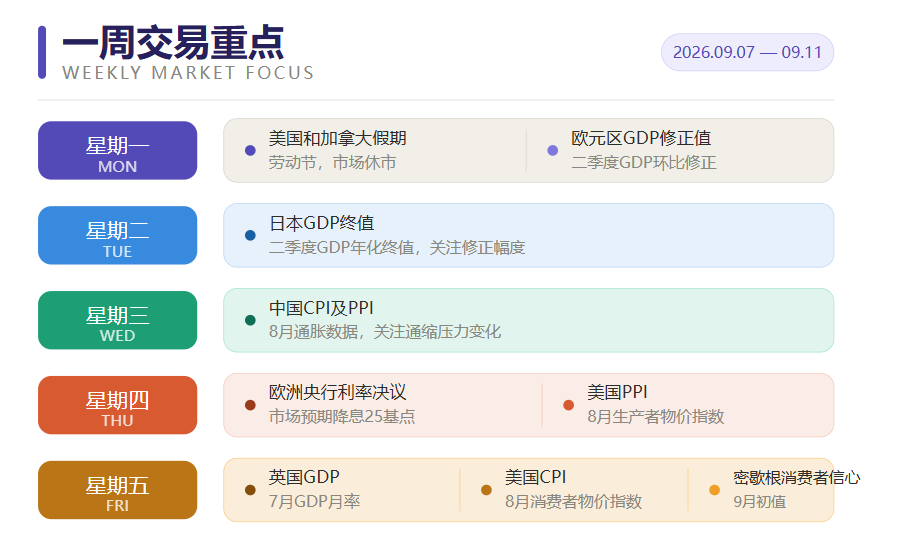
Task: Click the event 日本GDP终值
Action: [322, 223]
